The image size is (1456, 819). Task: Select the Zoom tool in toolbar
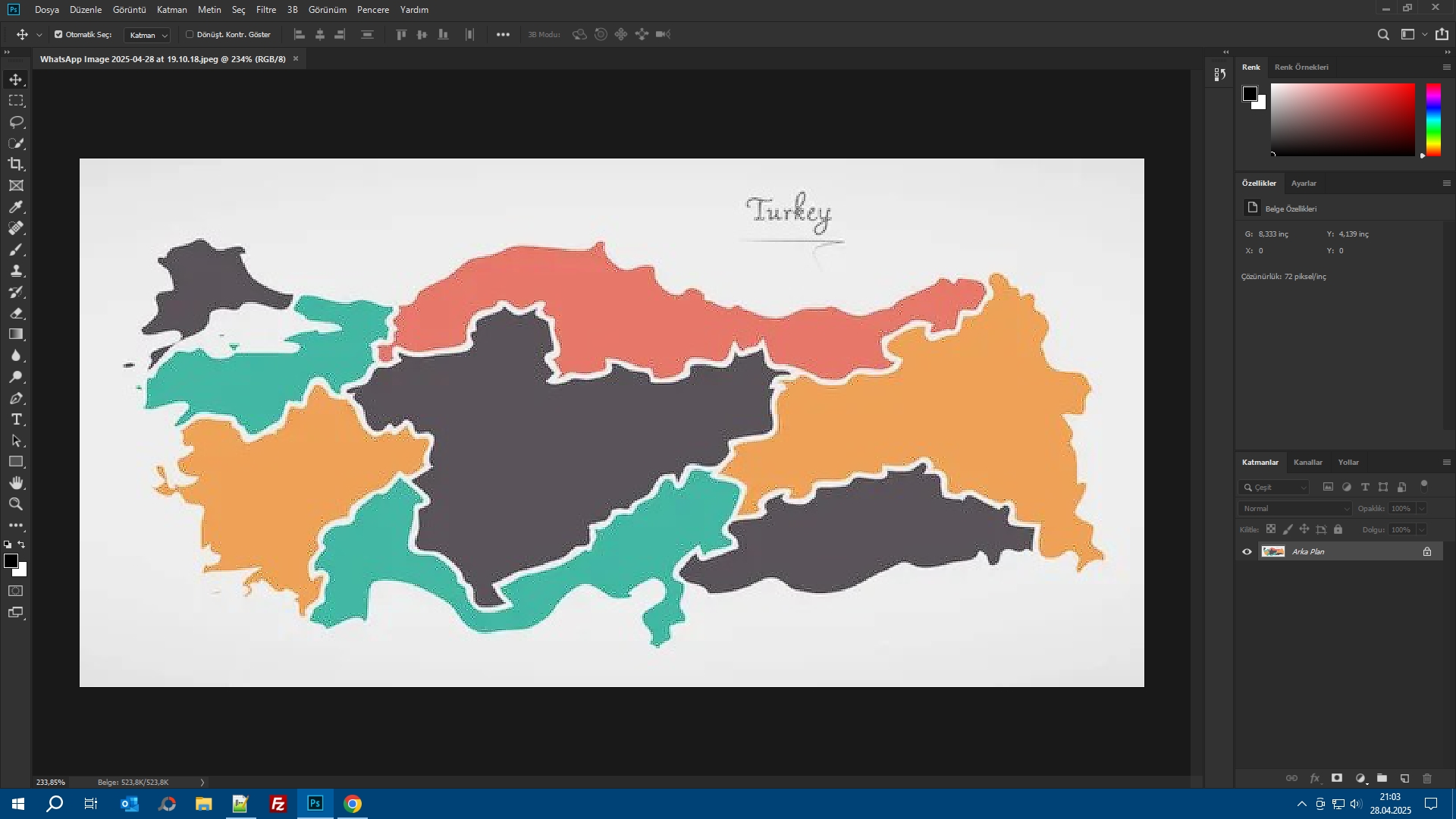(x=16, y=504)
